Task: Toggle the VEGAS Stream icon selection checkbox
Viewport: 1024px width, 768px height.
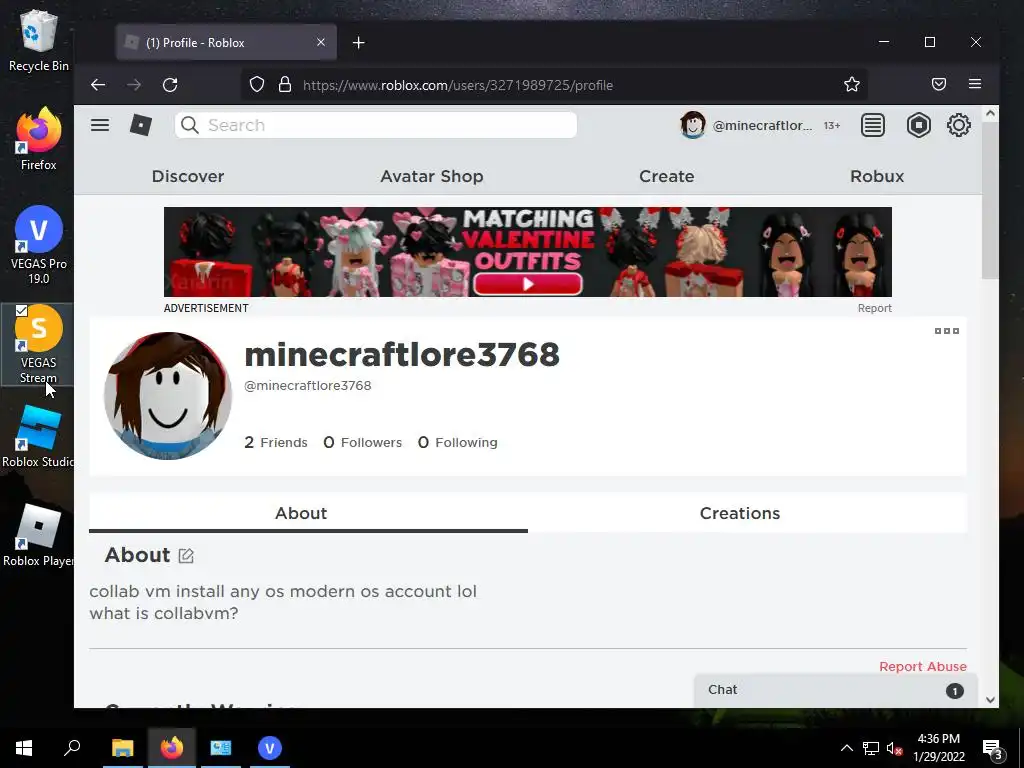Action: pos(21,310)
